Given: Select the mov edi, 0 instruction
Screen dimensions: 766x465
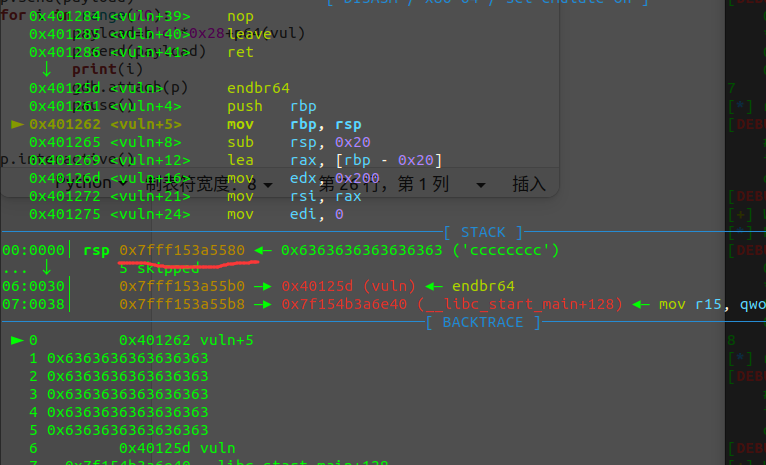Looking at the screenshot, I should (285, 214).
